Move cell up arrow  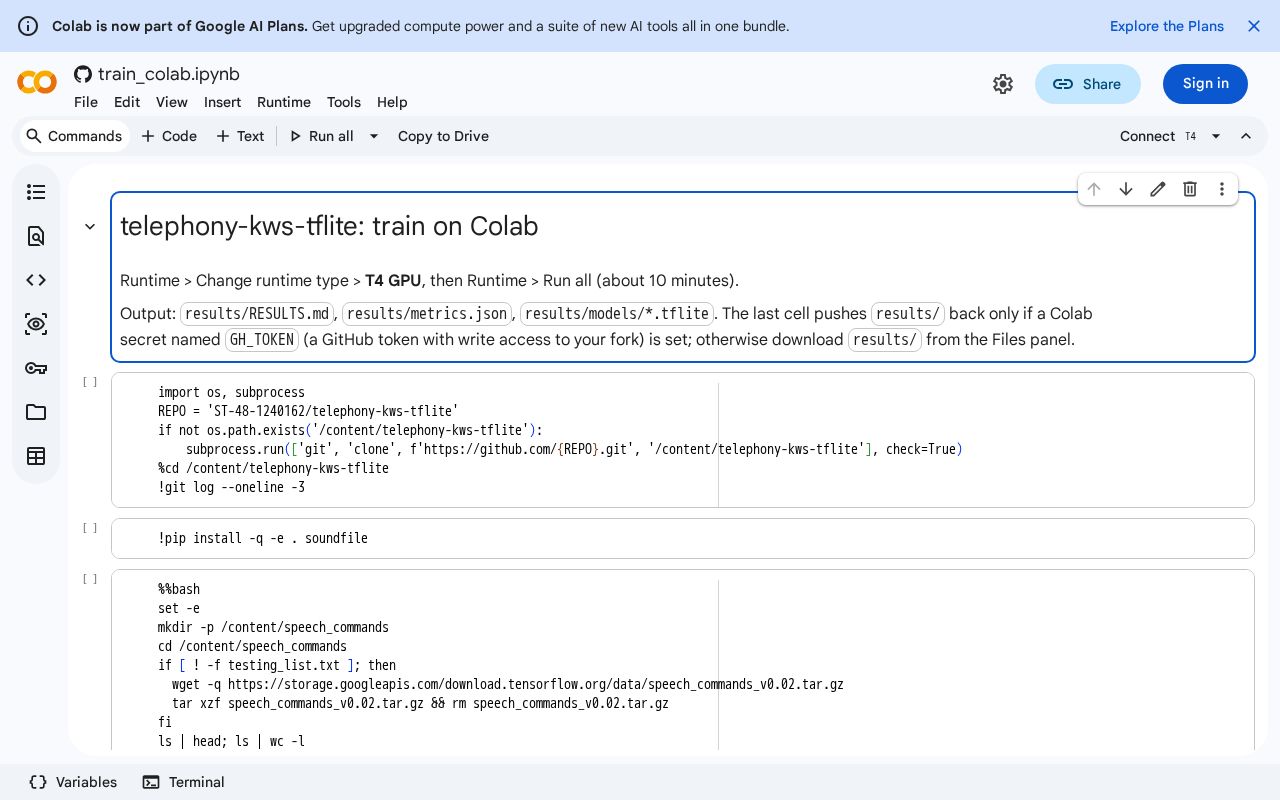click(x=1094, y=189)
